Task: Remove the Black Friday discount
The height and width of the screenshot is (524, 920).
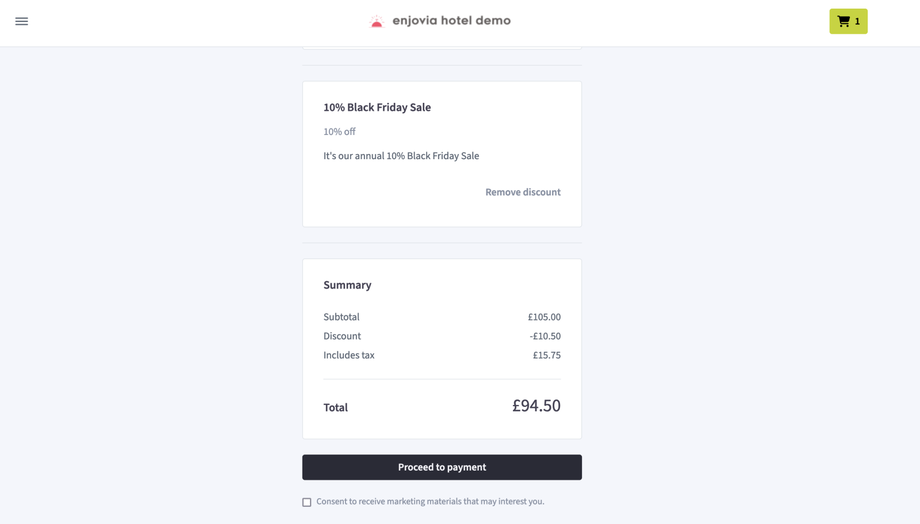Action: click(x=522, y=192)
